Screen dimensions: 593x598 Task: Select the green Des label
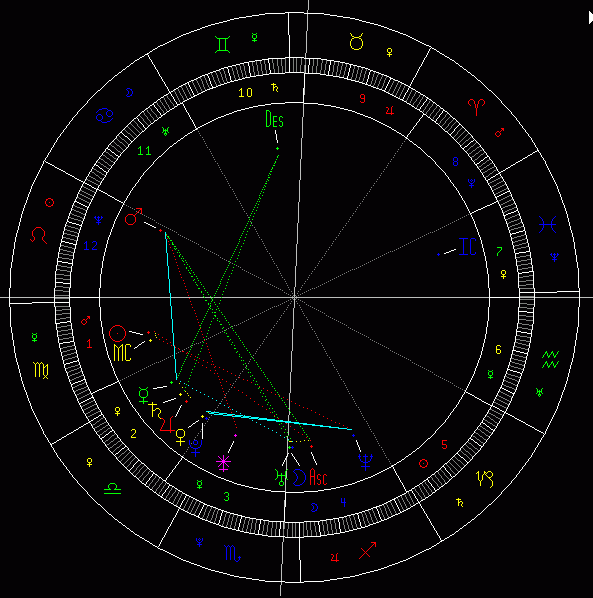coord(274,119)
